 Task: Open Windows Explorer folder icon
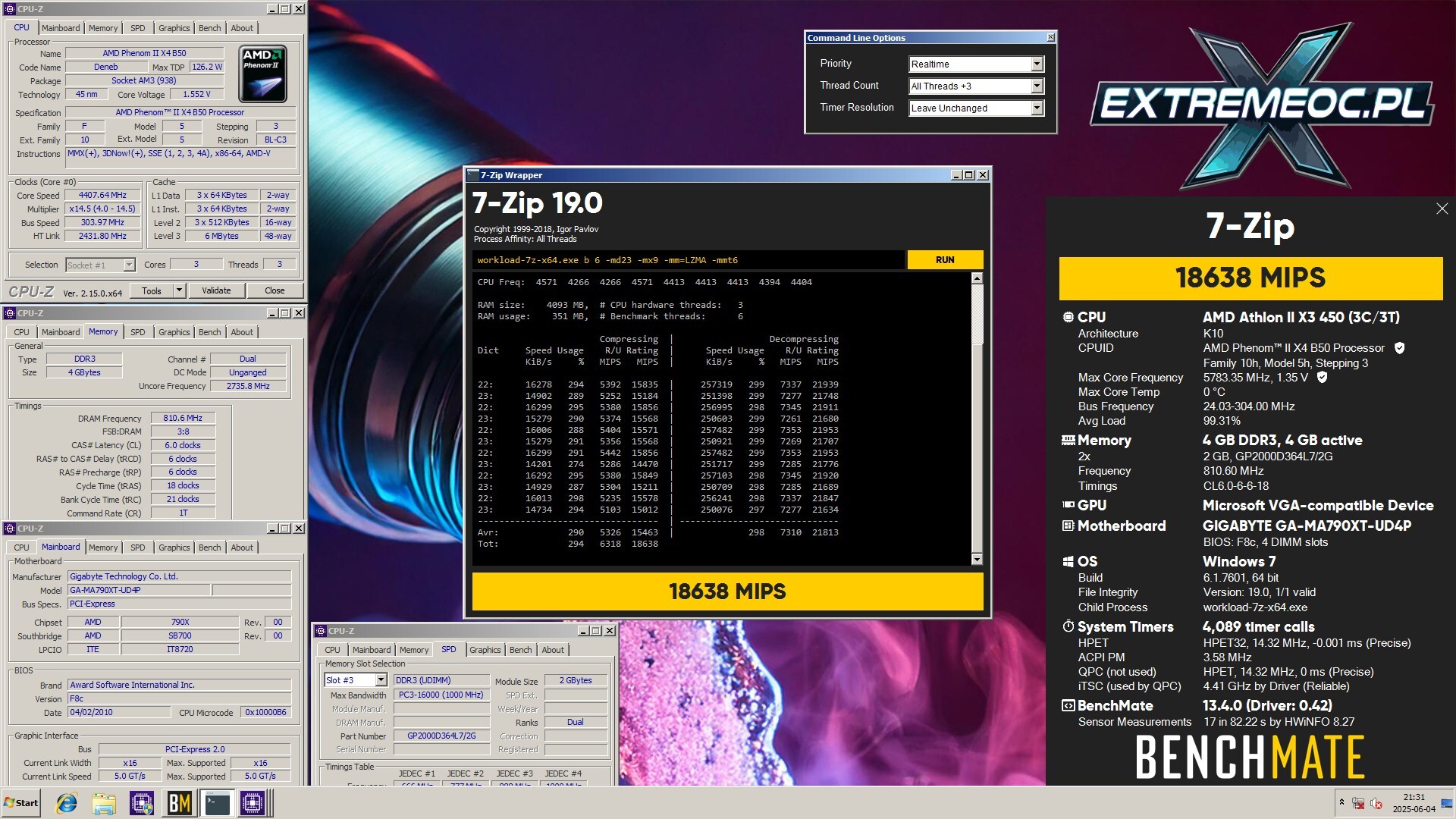pos(104,803)
